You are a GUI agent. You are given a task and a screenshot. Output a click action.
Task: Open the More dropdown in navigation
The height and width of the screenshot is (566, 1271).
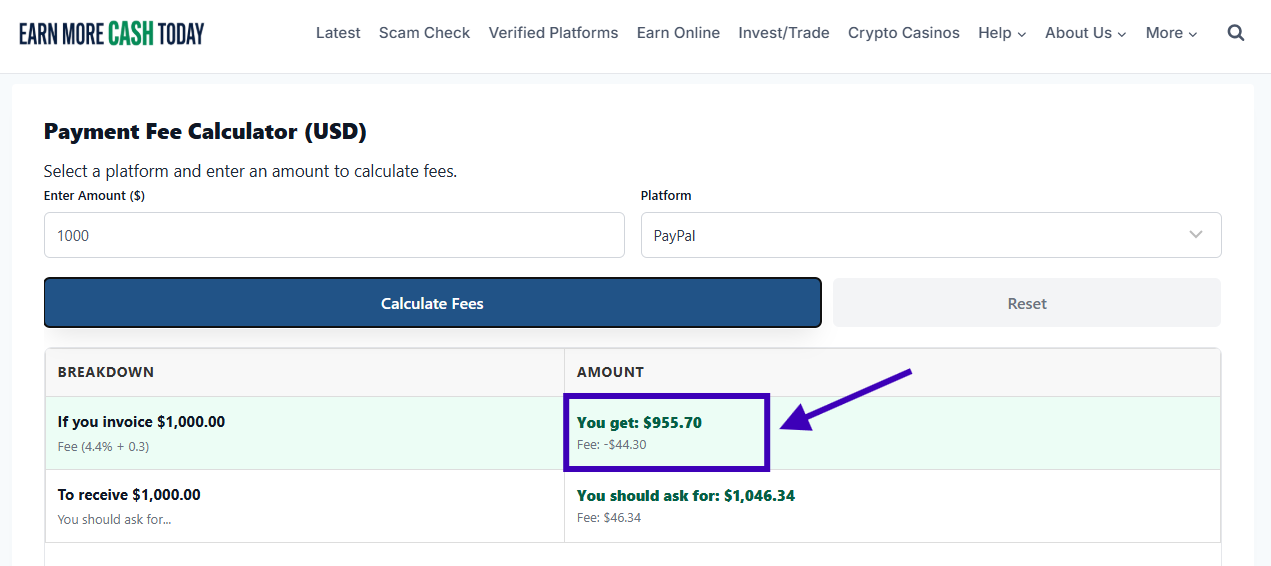(1171, 33)
